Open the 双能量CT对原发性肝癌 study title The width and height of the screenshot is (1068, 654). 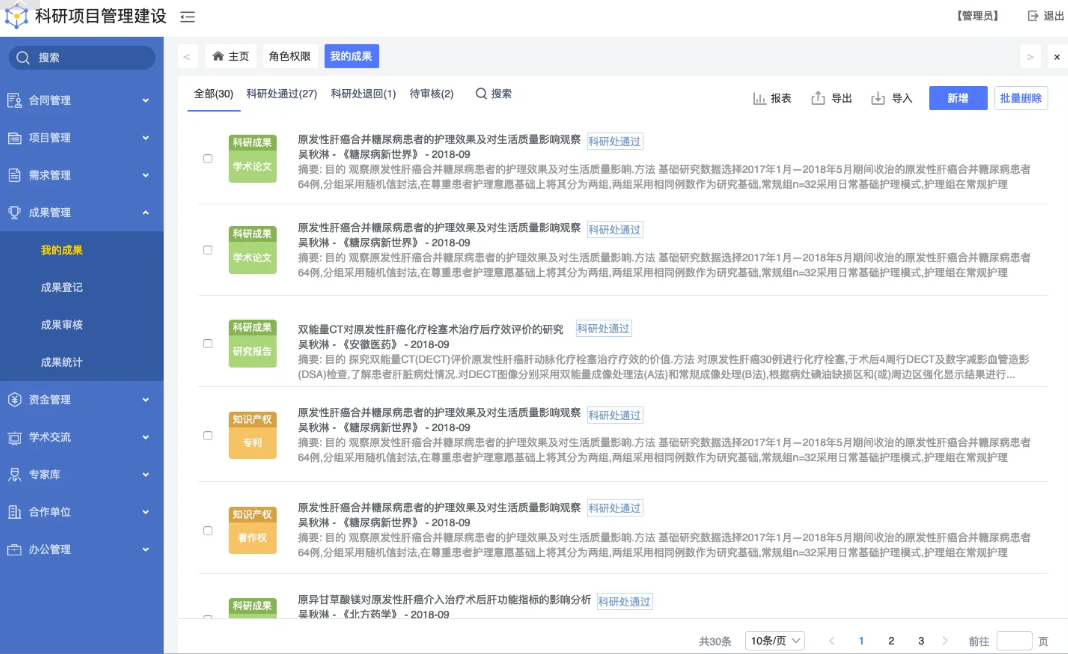pyautogui.click(x=430, y=329)
